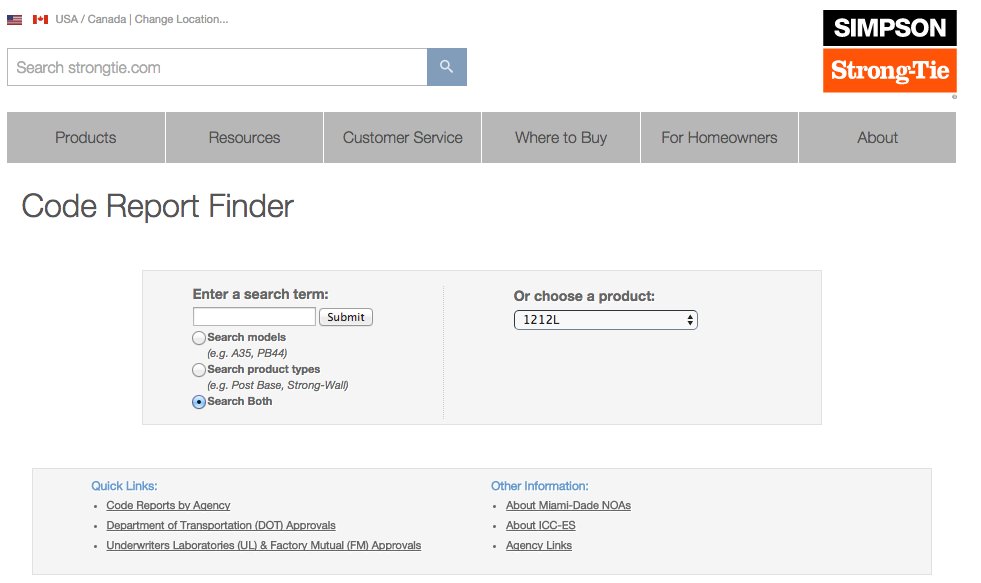Open the For Homeowners menu

(719, 138)
